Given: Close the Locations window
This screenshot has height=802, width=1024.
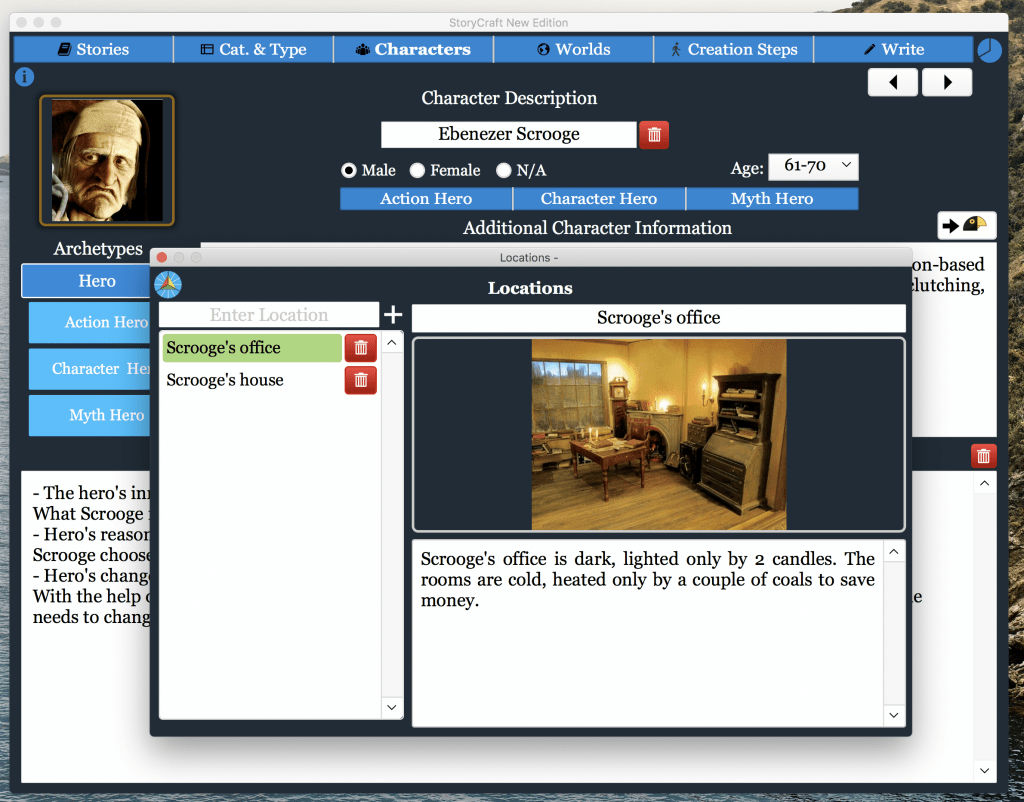Looking at the screenshot, I should pos(162,257).
